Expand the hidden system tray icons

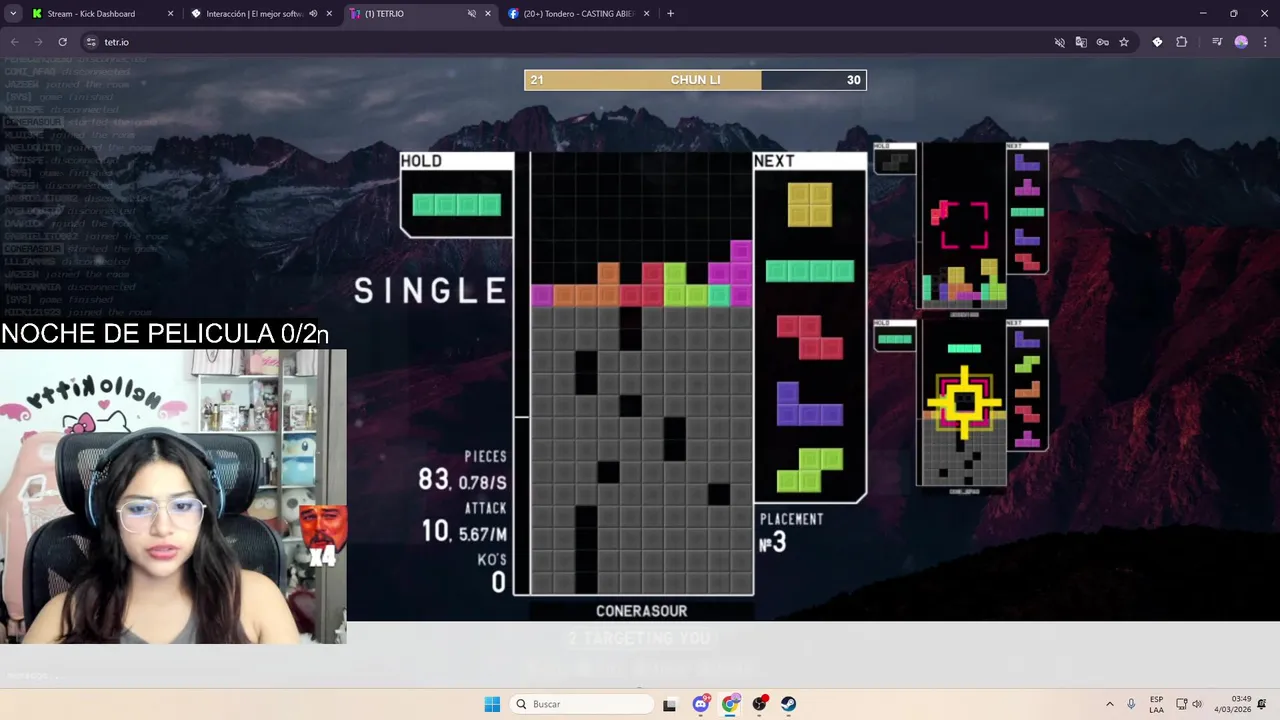click(1109, 704)
